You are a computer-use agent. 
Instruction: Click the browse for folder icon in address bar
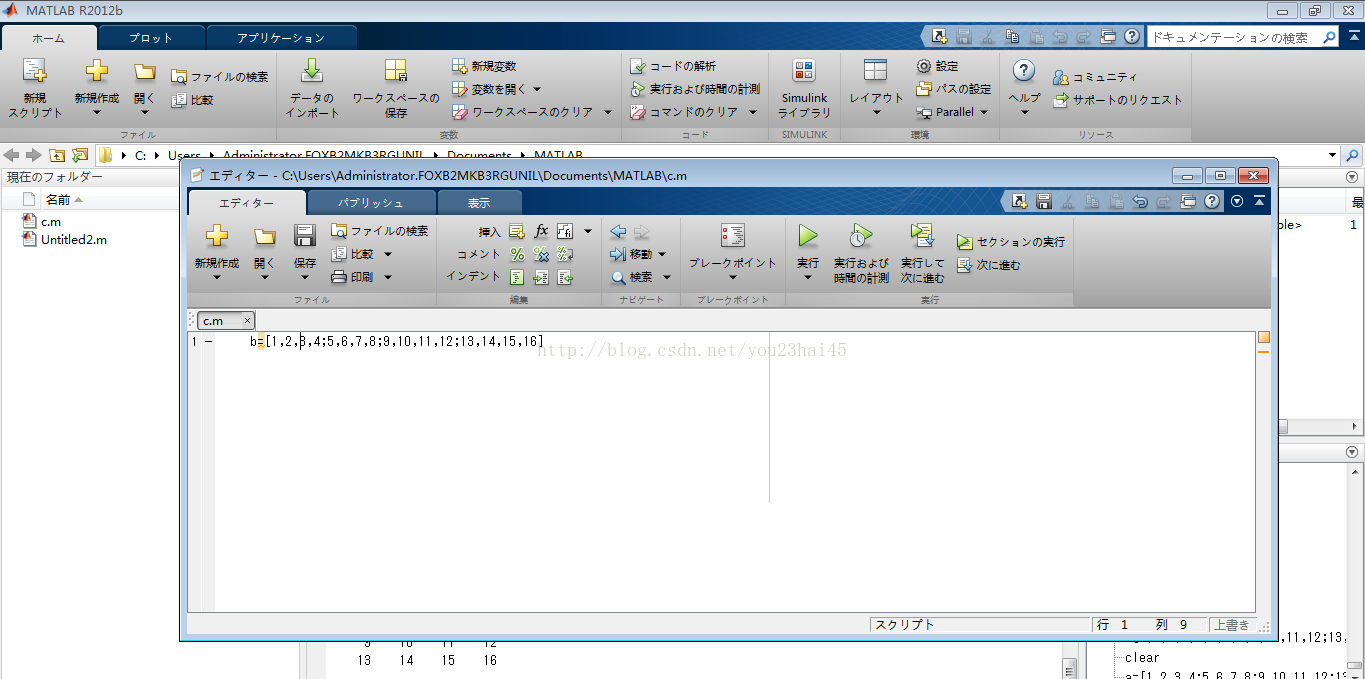pos(80,155)
